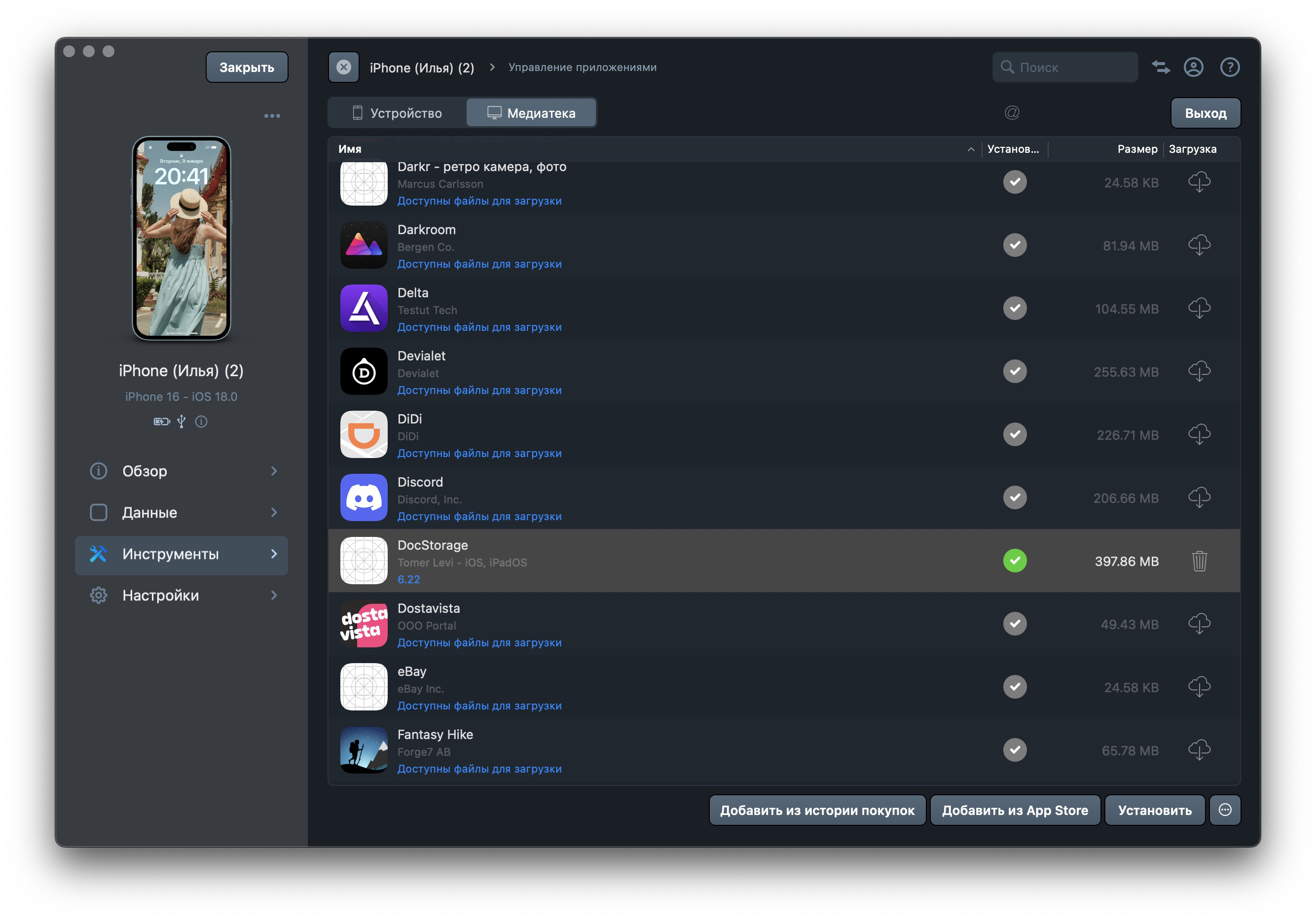Screen dimensions: 1316x920
Task: Delete DocStorage using the trash icon
Action: point(1199,561)
